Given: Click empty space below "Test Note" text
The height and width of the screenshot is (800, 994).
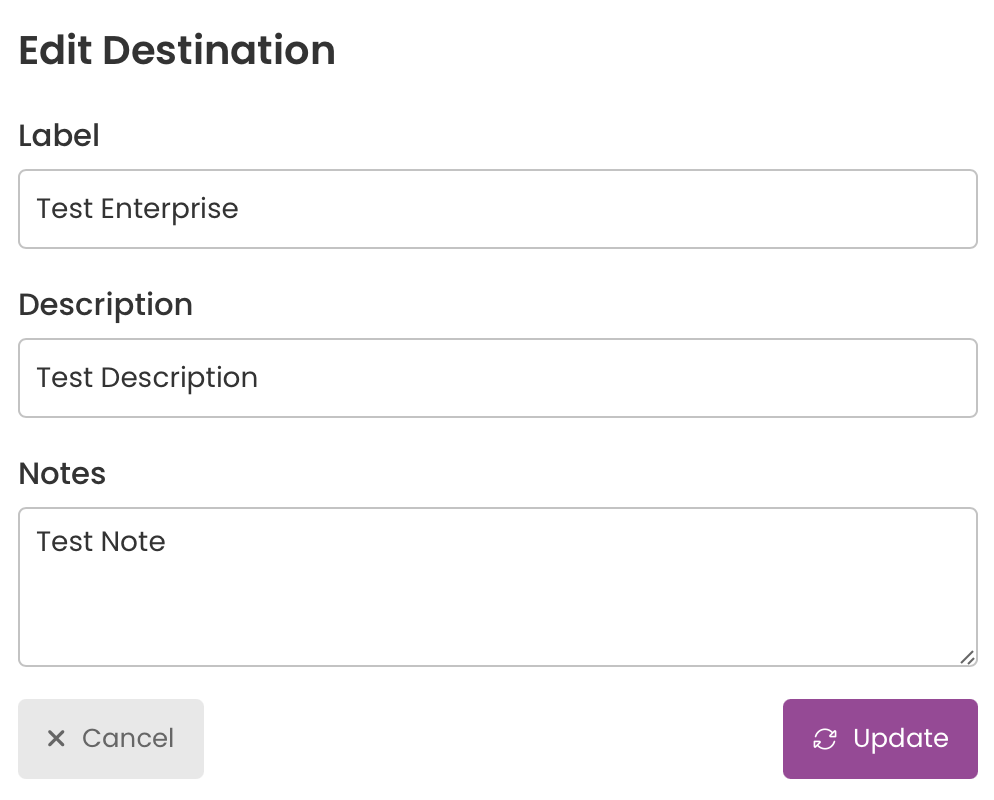Looking at the screenshot, I should (x=498, y=609).
